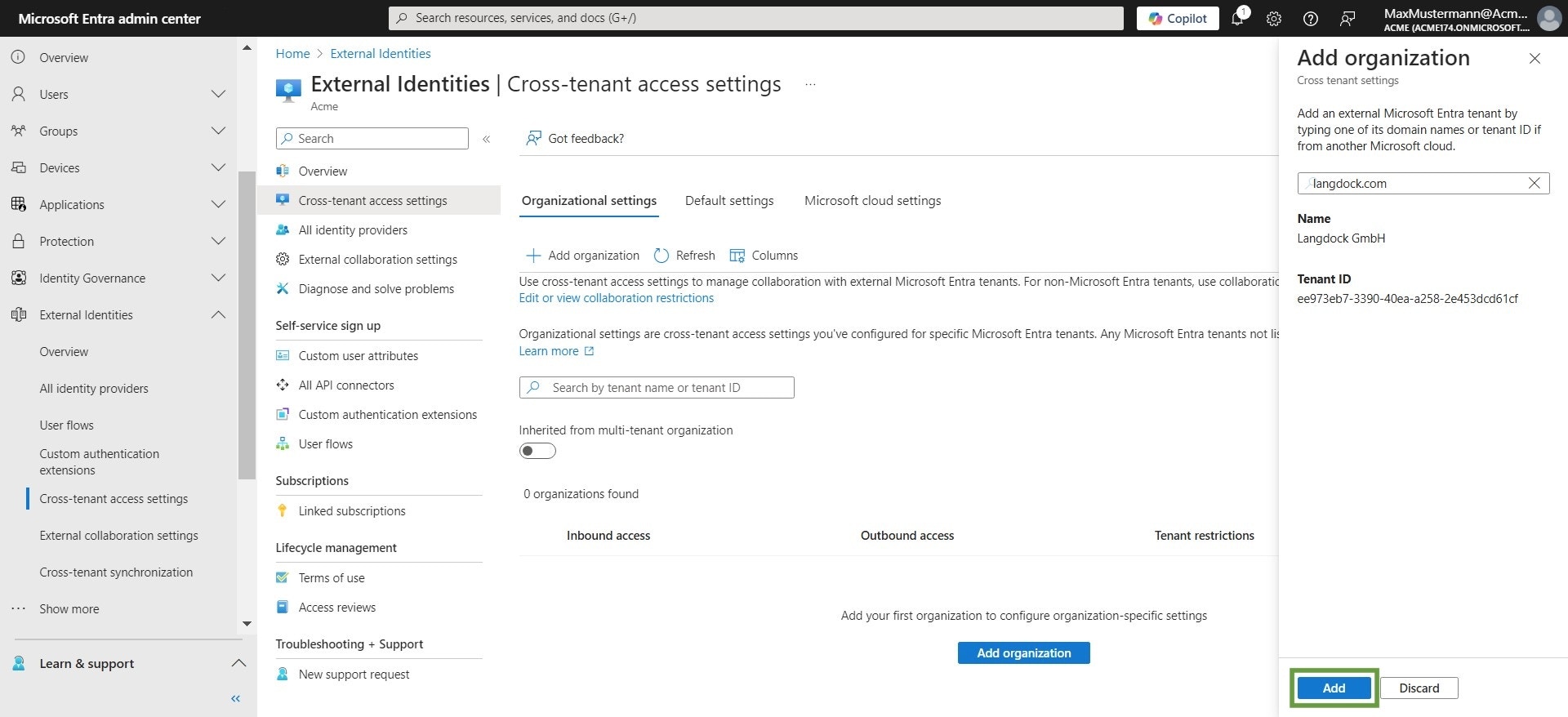This screenshot has height=717, width=1568.
Task: Click Add organization toolbar plus button
Action: 582,255
